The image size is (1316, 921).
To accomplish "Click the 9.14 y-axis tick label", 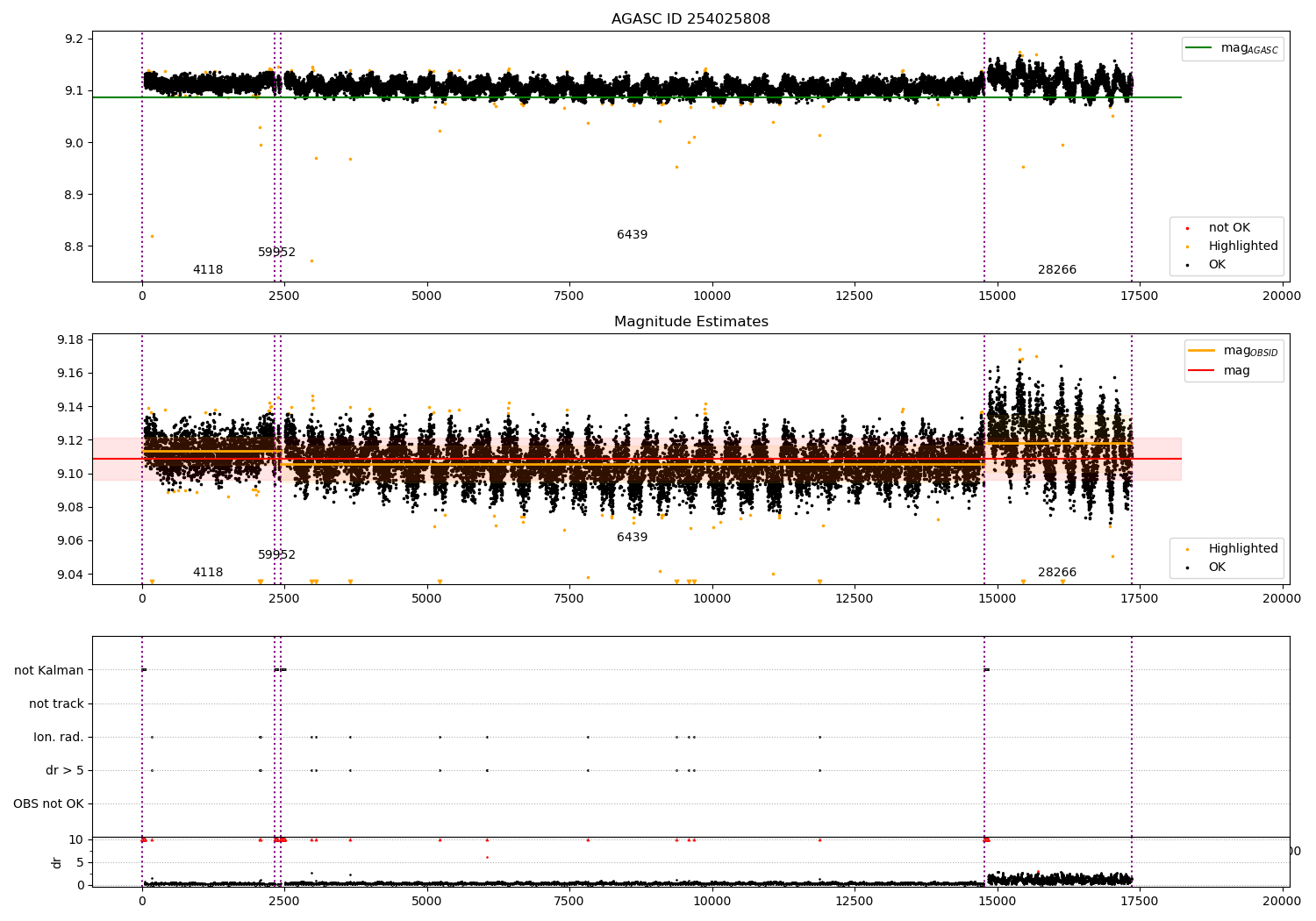I will 70,407.
